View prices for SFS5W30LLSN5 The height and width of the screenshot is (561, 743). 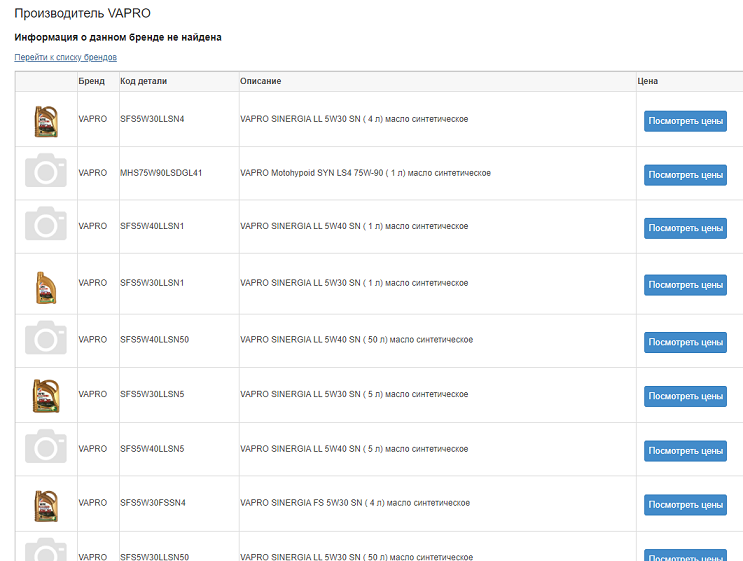685,396
